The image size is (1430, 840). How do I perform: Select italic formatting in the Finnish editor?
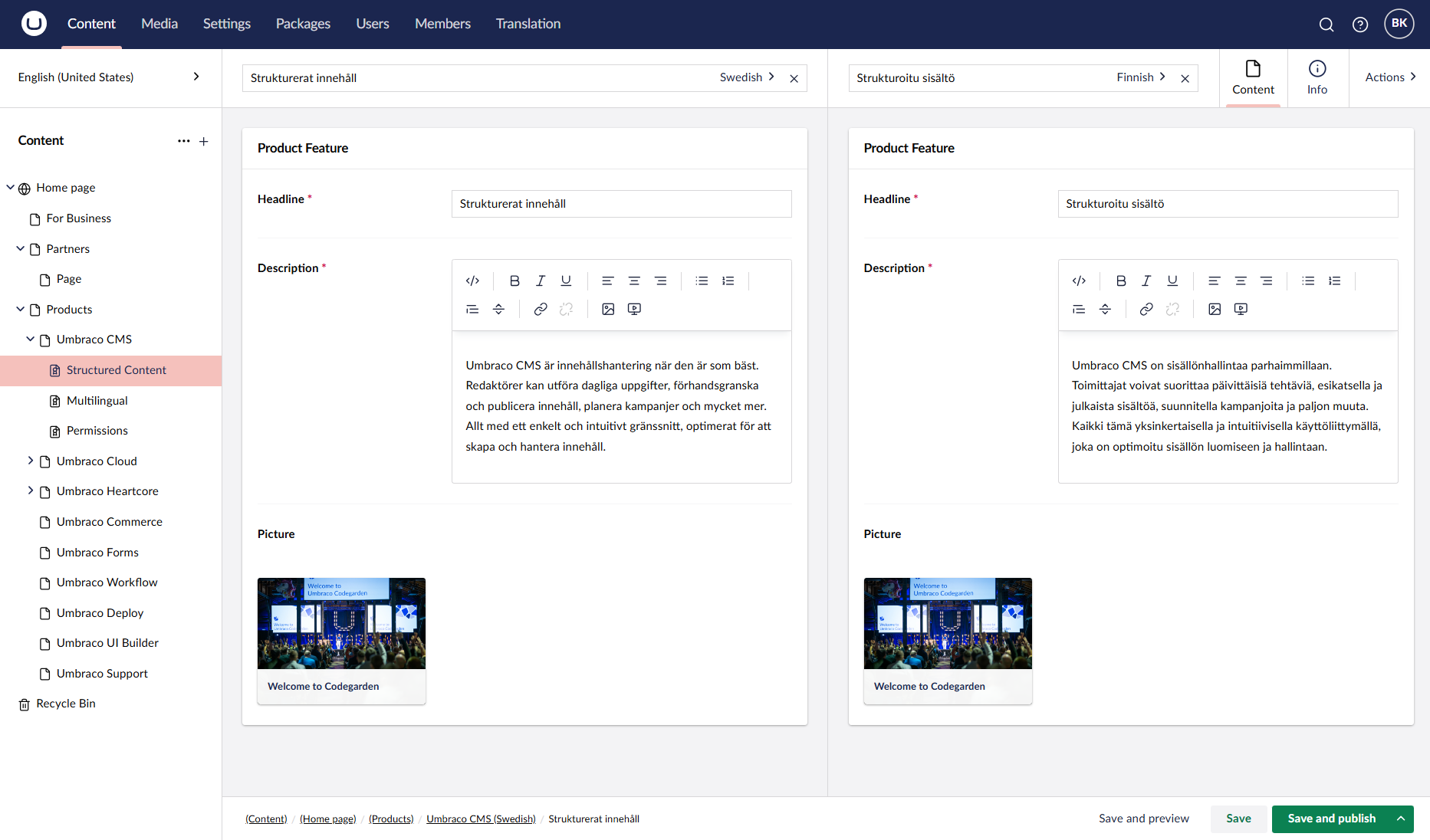click(x=1146, y=281)
